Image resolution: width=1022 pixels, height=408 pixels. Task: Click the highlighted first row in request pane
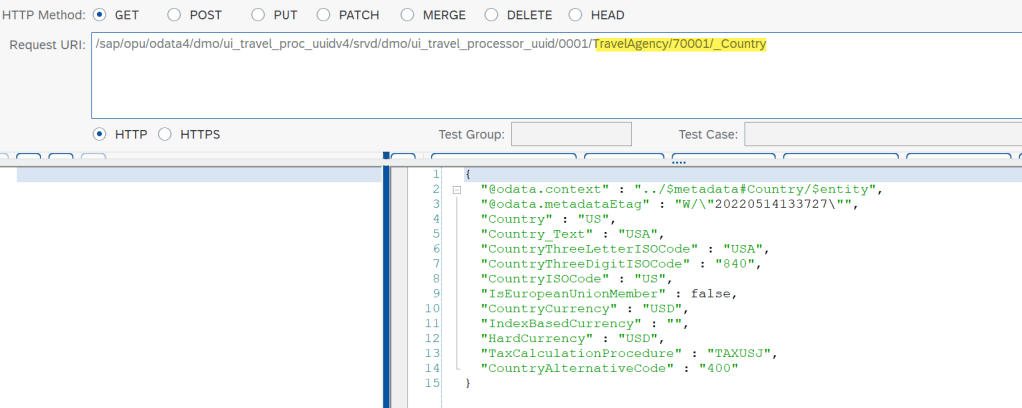click(x=200, y=174)
